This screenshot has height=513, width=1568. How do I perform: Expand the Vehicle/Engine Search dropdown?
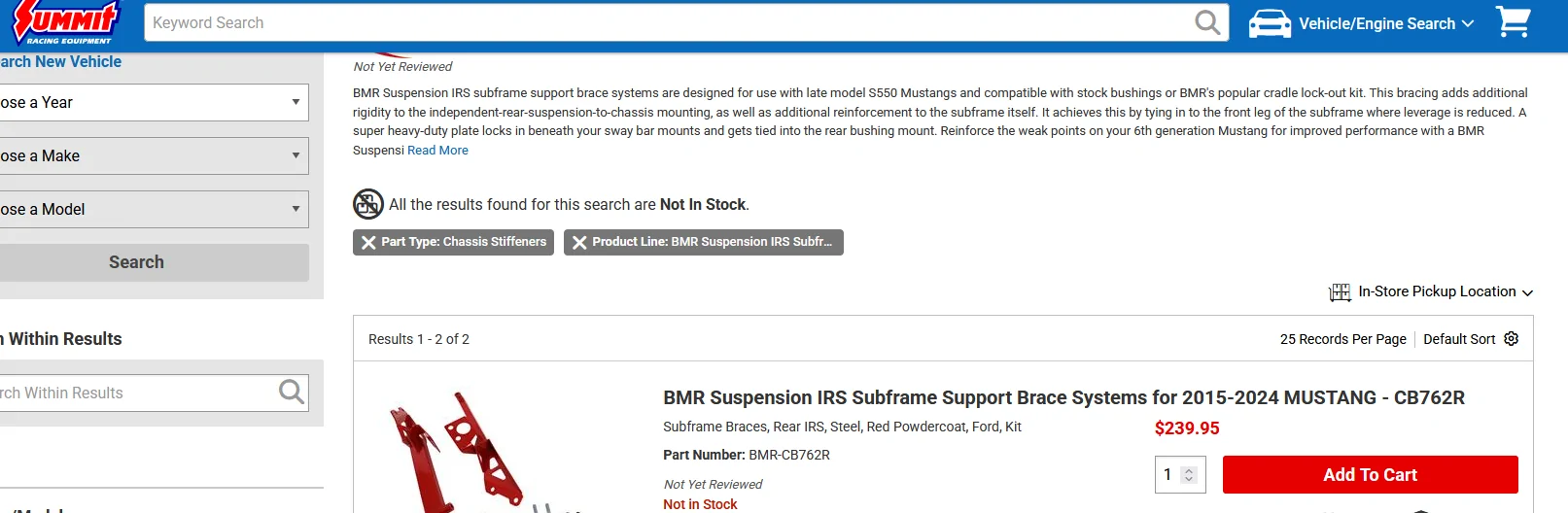pos(1386,23)
